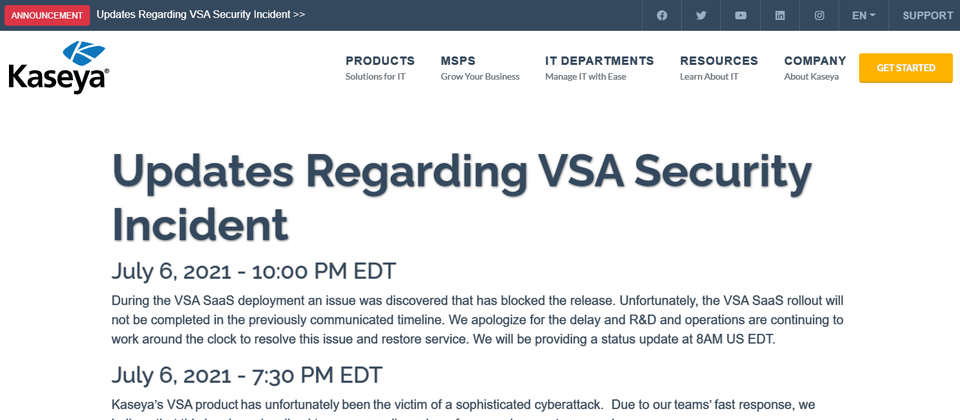960x420 pixels.
Task: Click the Get Started button
Action: (906, 68)
